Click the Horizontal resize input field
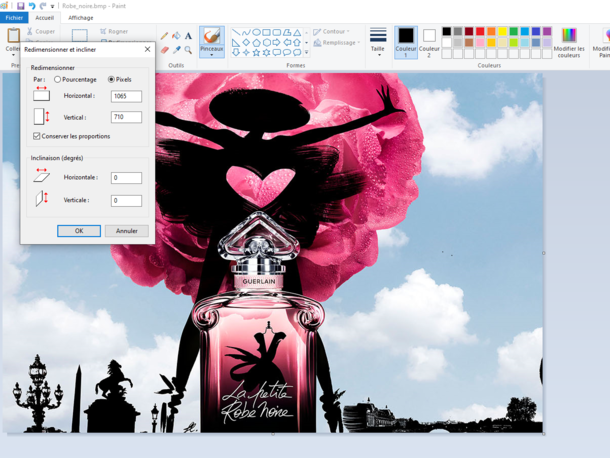This screenshot has width=610, height=458. click(126, 96)
